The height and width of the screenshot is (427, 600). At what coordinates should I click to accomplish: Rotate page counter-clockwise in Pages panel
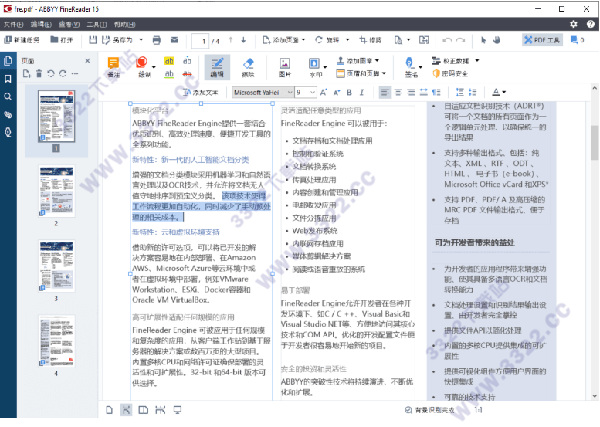point(51,73)
